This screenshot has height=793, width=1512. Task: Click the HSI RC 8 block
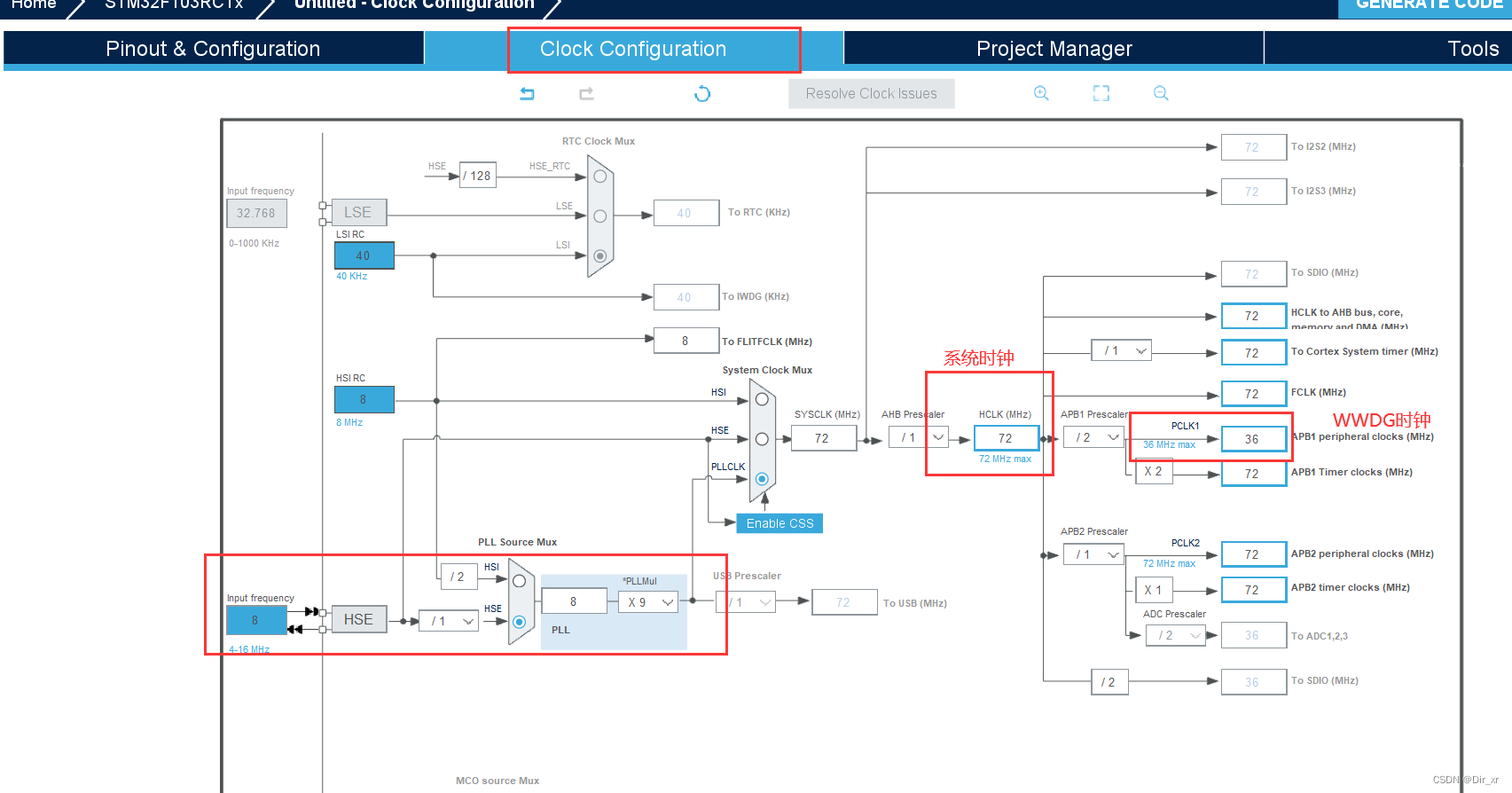(364, 399)
